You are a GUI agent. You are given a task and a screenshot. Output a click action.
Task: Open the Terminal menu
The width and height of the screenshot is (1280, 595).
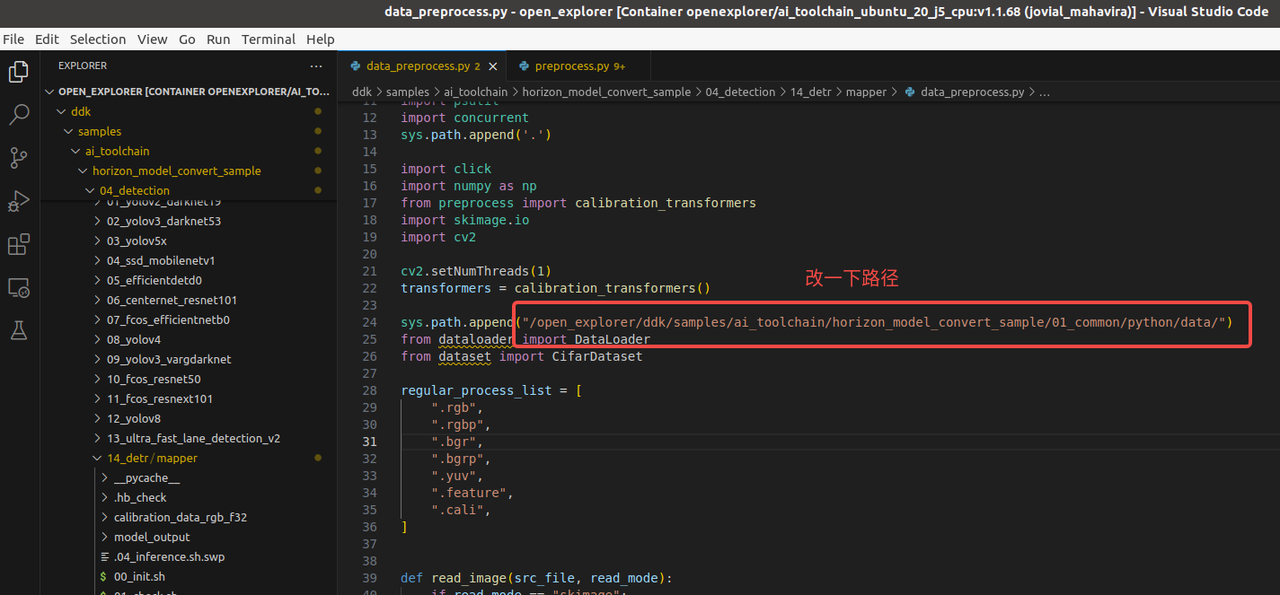tap(268, 39)
